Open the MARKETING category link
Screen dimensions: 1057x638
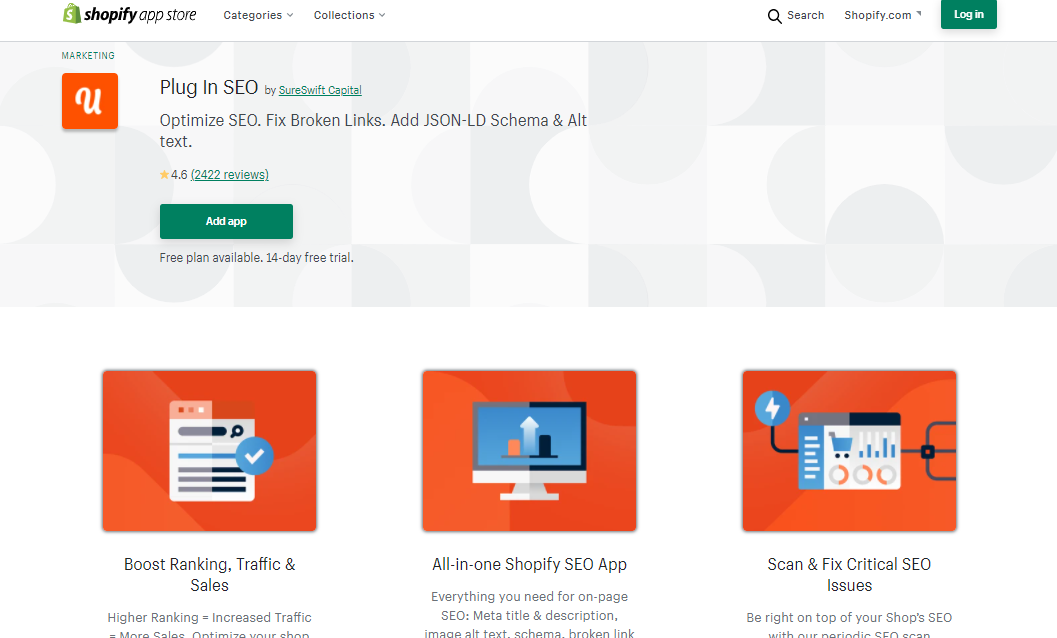88,55
